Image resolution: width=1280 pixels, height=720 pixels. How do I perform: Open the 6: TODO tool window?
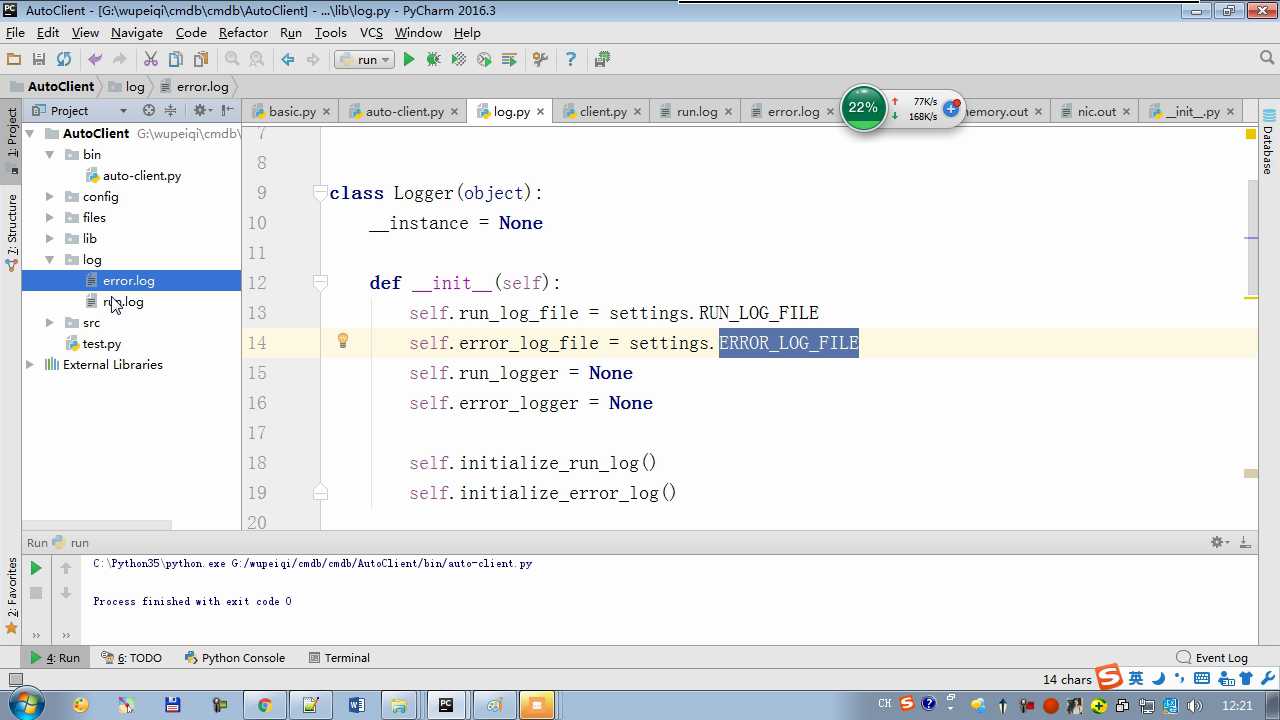tap(131, 658)
